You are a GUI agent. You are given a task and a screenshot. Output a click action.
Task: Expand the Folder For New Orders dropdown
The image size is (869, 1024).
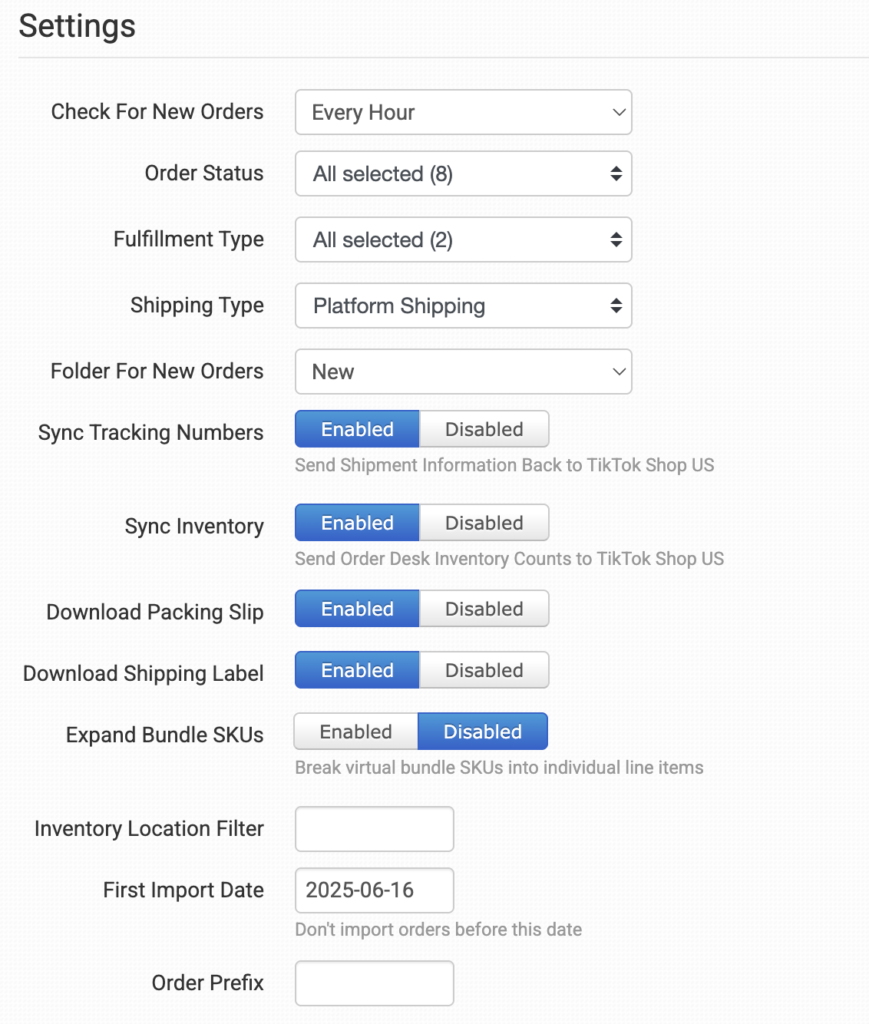pyautogui.click(x=462, y=372)
